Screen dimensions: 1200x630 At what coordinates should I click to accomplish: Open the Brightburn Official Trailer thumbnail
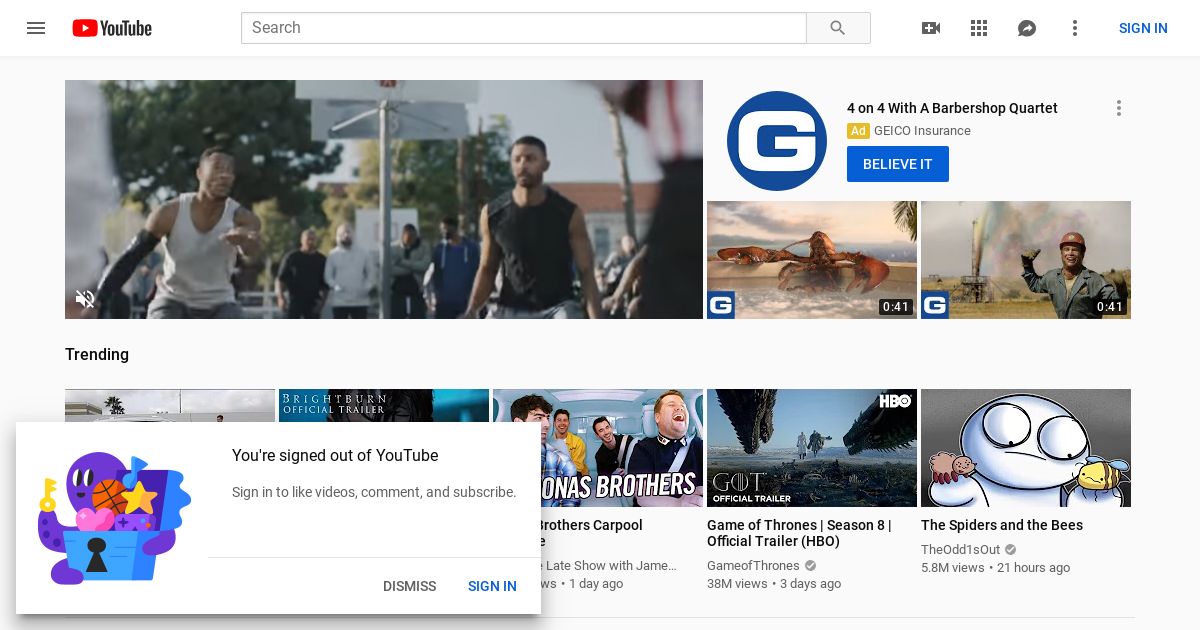tap(384, 405)
